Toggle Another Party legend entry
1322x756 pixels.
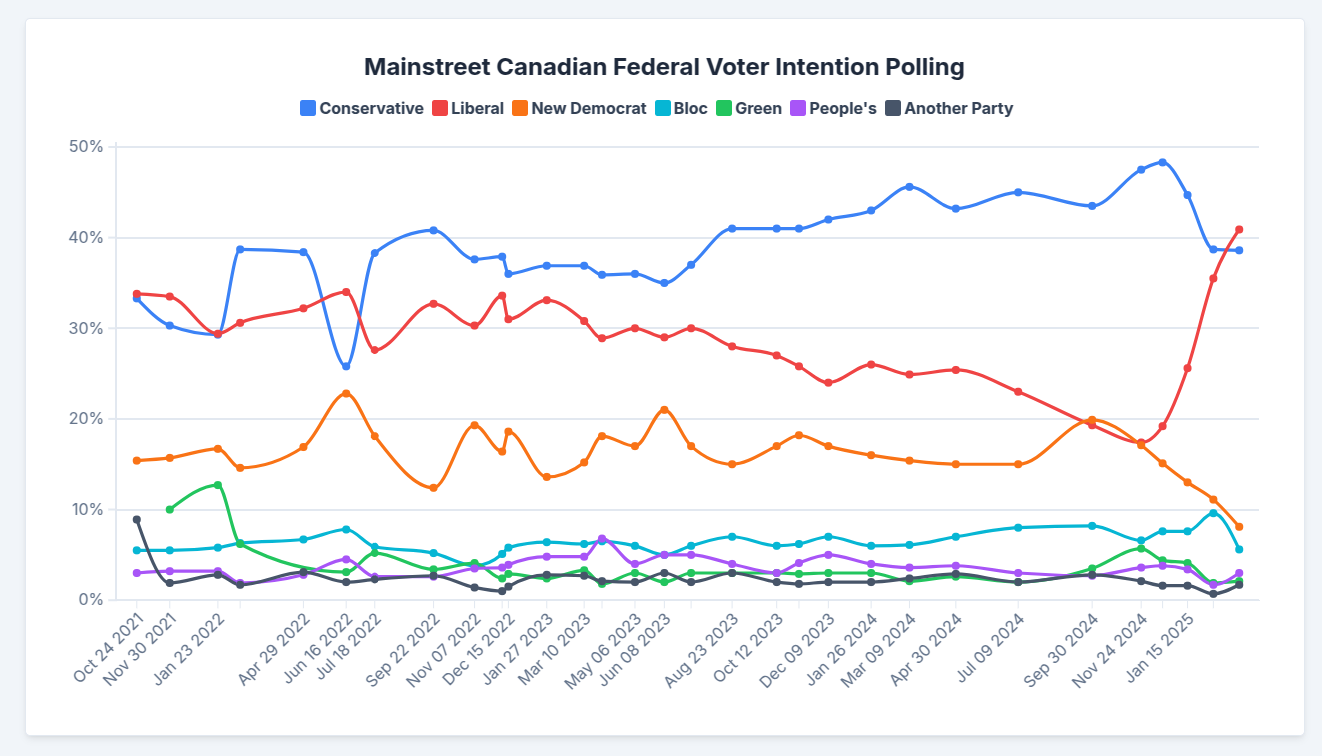(x=958, y=108)
